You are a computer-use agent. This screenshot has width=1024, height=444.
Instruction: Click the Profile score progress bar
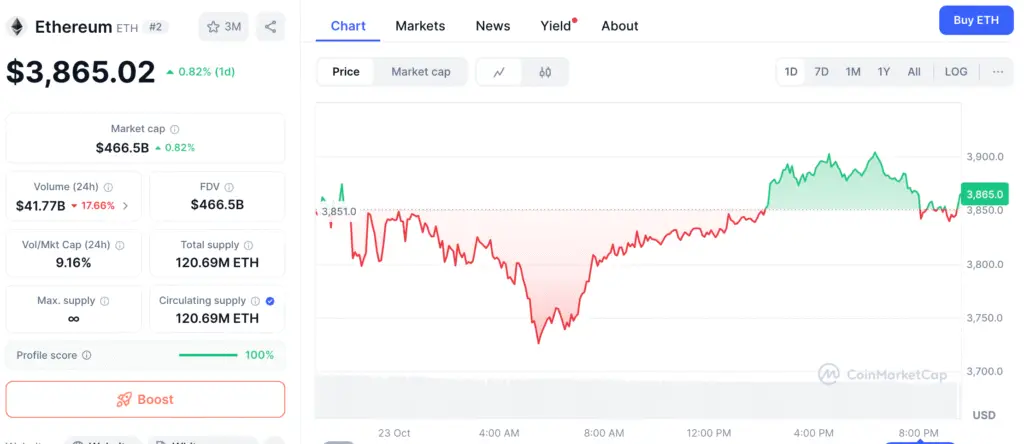coord(208,355)
